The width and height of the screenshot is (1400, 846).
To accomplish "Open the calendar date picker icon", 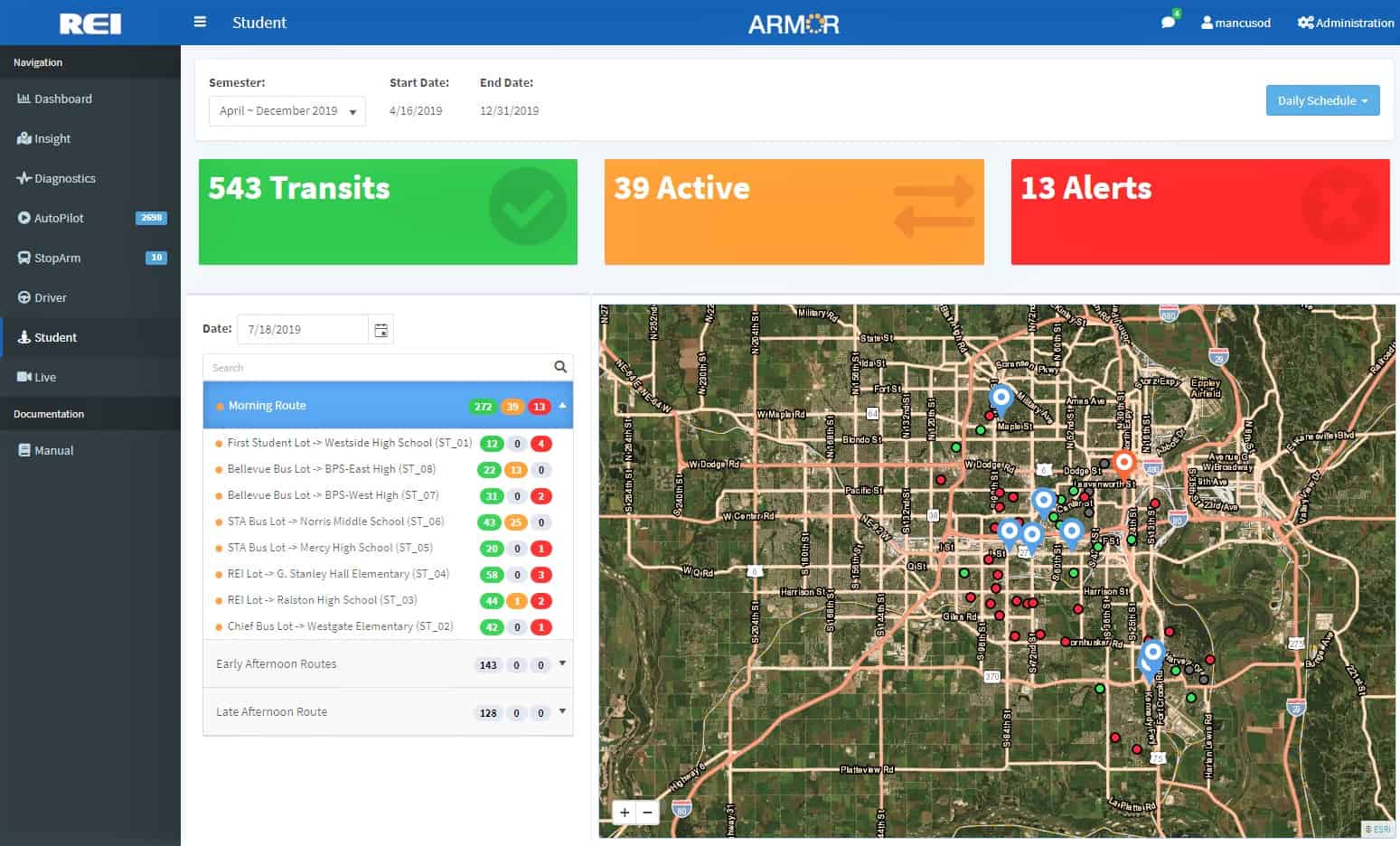I will point(381,330).
